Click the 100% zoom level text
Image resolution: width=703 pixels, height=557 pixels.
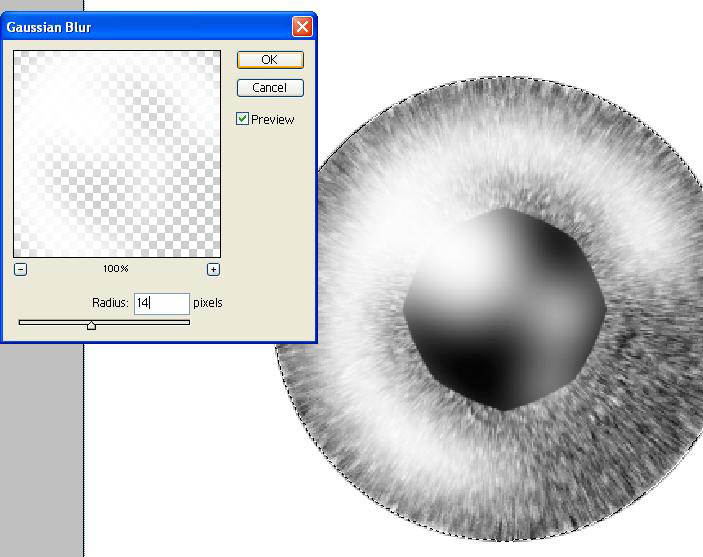[x=116, y=269]
